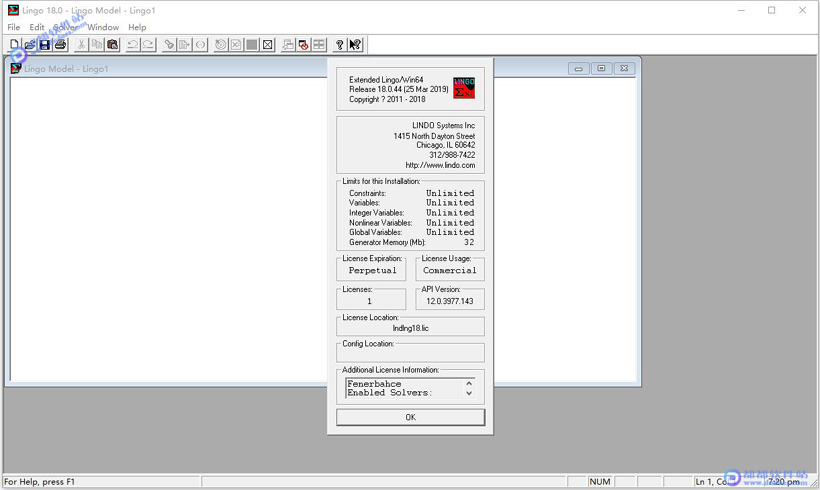This screenshot has height=490, width=820.
Task: Save the model with the floppy disk icon
Action: 45,45
